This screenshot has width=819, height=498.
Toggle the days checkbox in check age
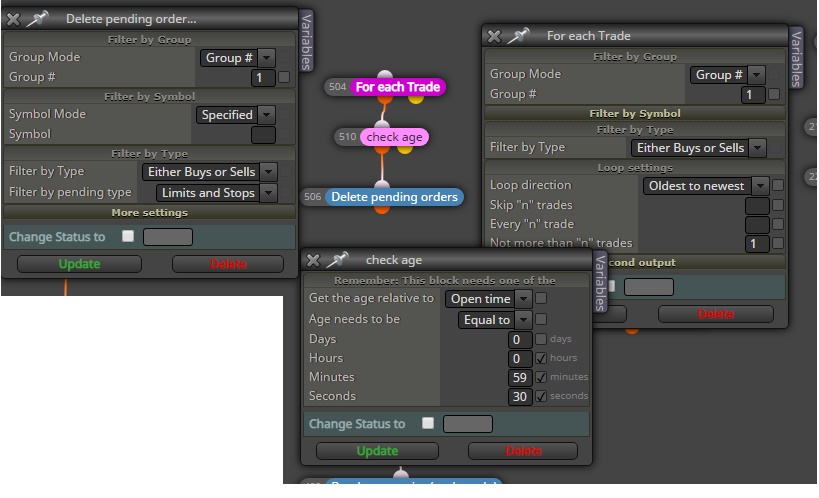tap(541, 339)
